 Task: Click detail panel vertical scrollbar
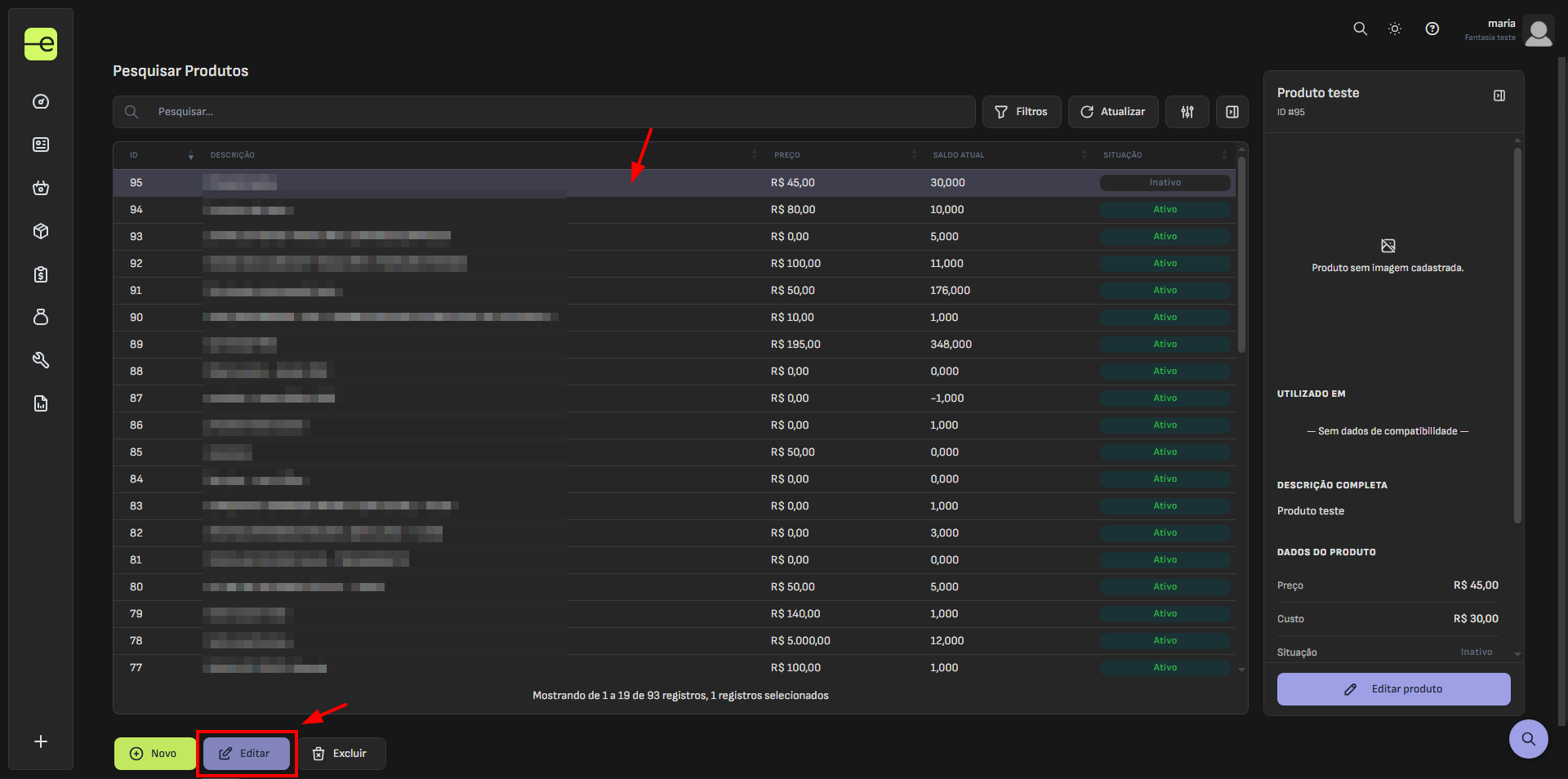point(1517,335)
